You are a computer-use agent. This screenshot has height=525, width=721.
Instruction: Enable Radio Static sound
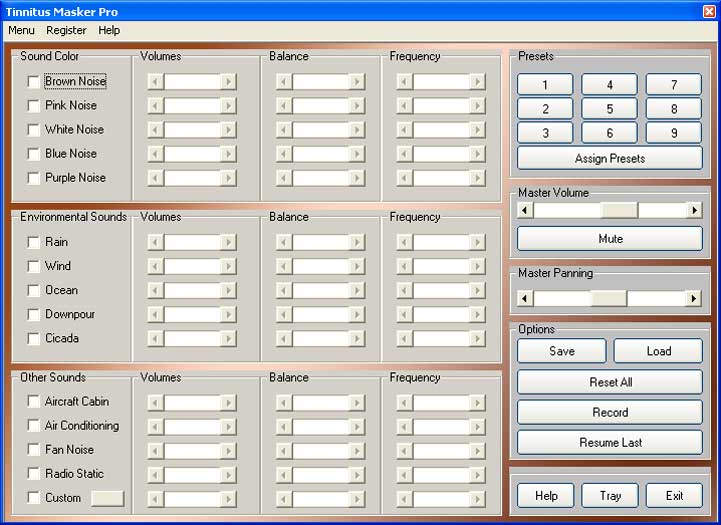pyautogui.click(x=34, y=474)
